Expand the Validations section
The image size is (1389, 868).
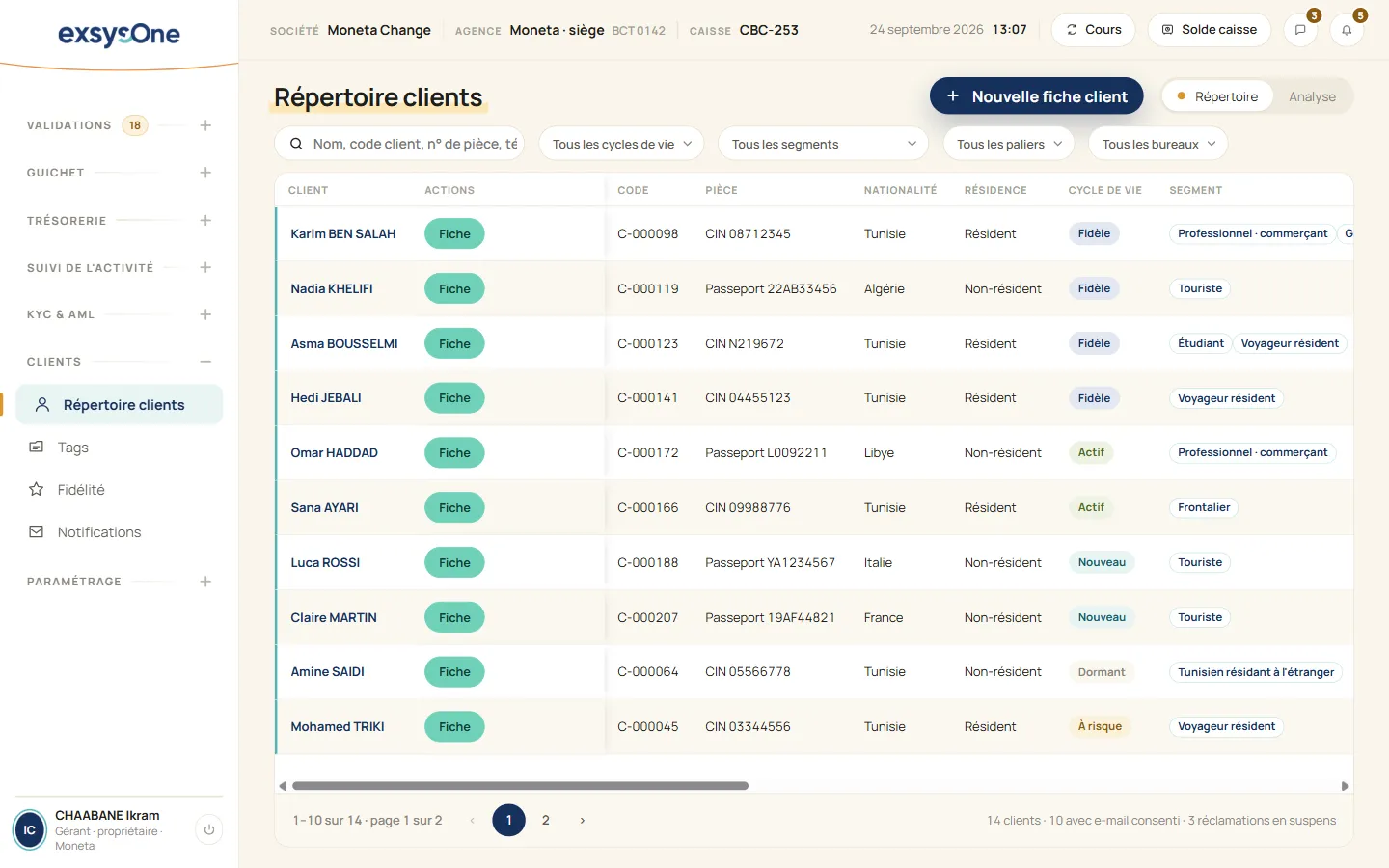click(205, 125)
